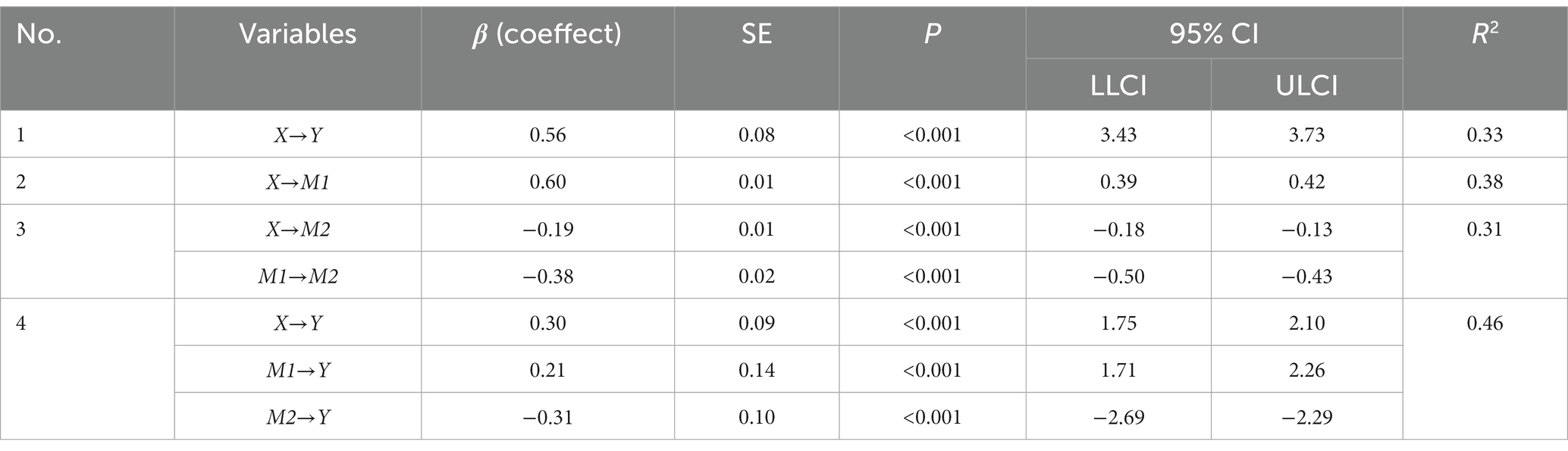Click ULCI value 2.26
Image resolution: width=1568 pixels, height=451 pixels.
pyautogui.click(x=1306, y=370)
